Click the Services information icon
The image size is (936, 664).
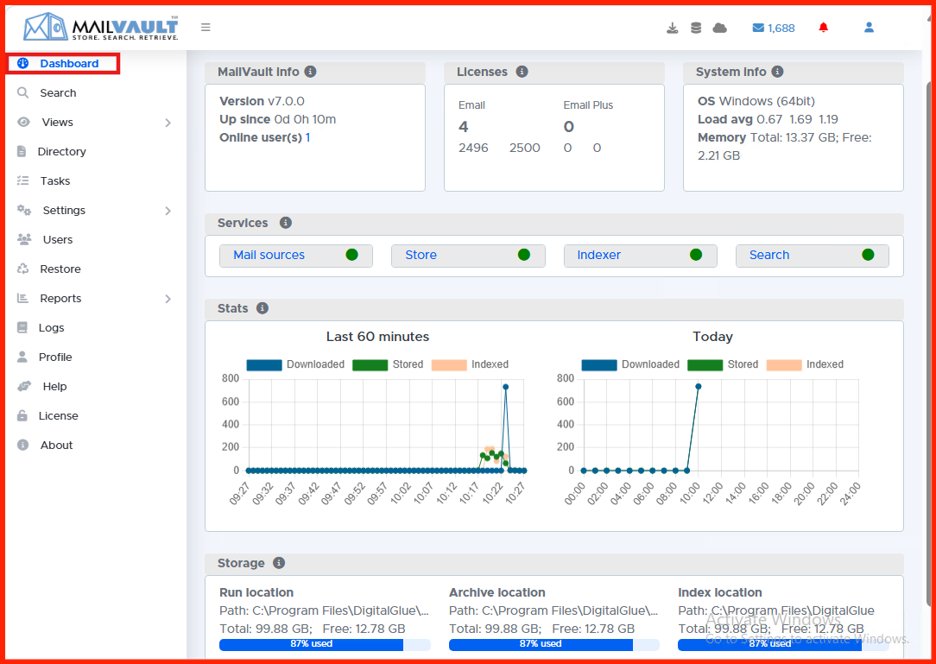tap(286, 223)
